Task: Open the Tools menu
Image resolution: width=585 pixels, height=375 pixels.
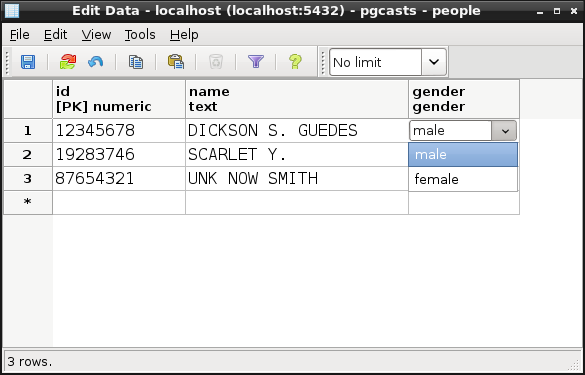Action: (140, 35)
